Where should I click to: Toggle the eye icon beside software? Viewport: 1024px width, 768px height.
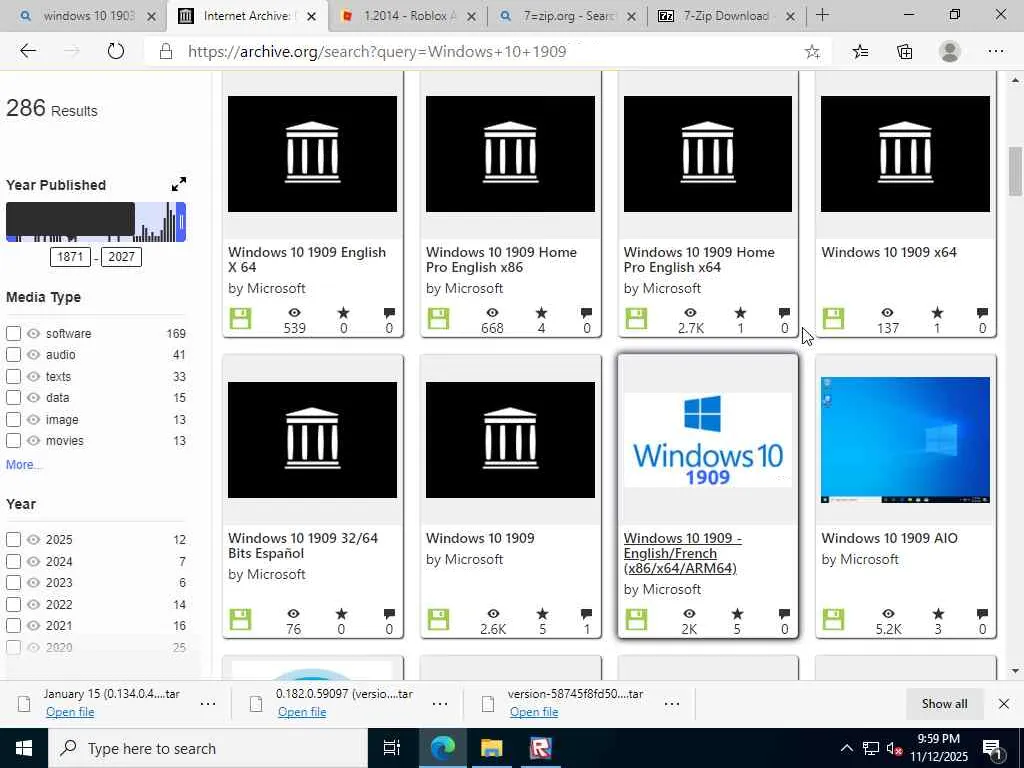pos(33,334)
